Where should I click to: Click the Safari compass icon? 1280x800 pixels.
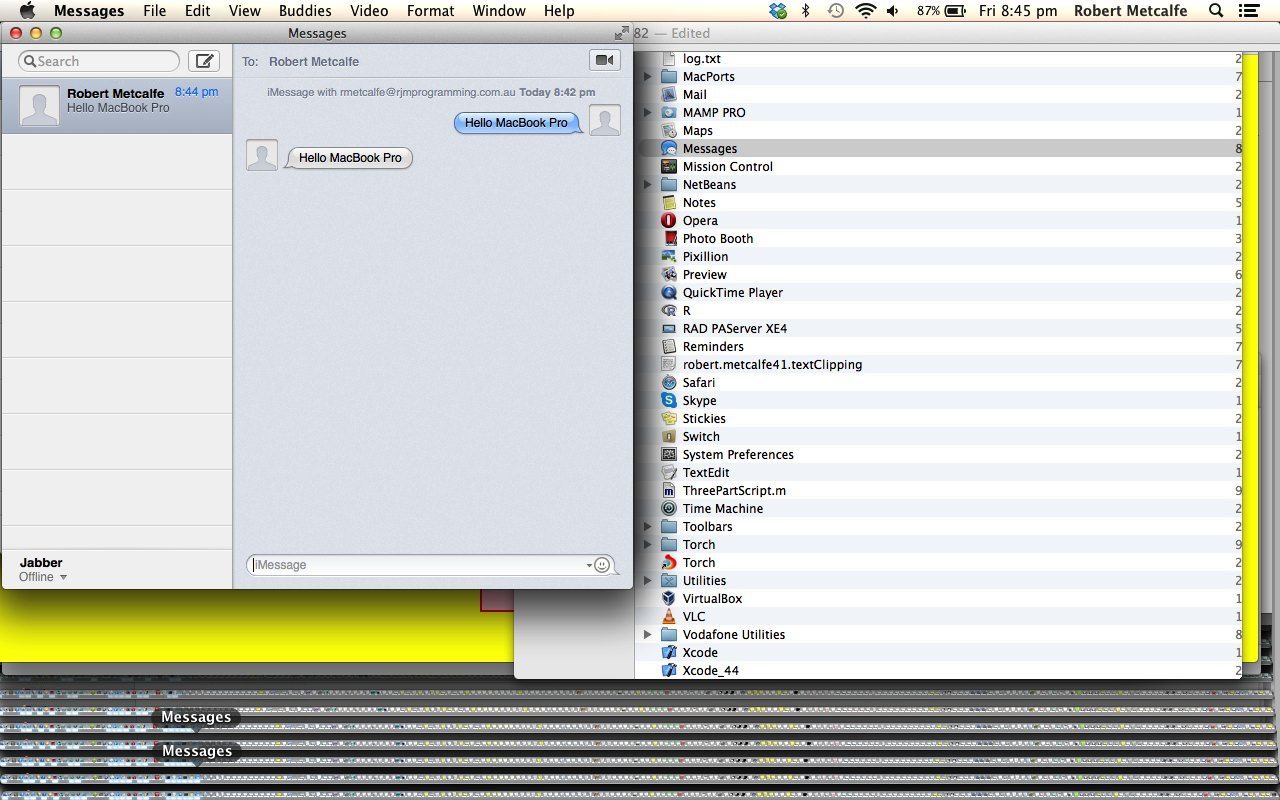coord(669,382)
